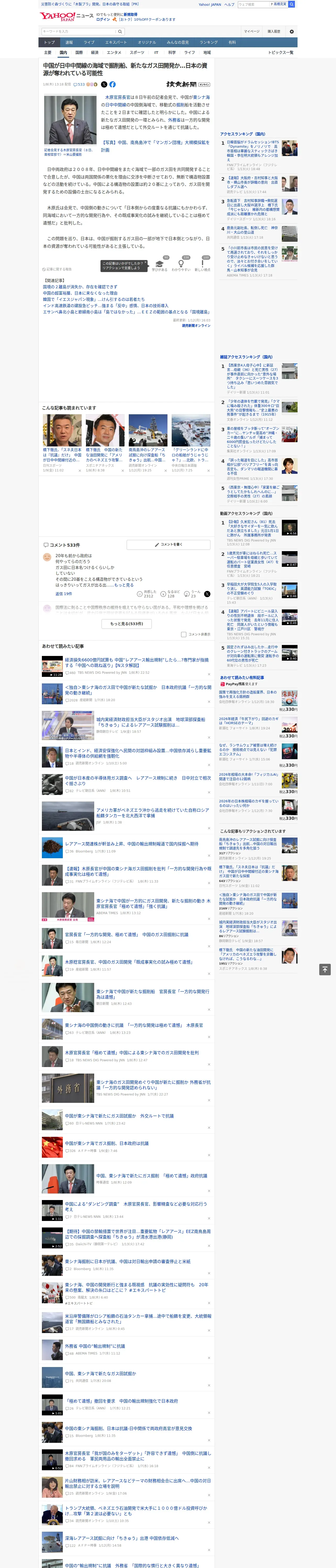Viewport: 336px width, 1568px height.
Task: Select 経済 category tab
Action: click(94, 52)
